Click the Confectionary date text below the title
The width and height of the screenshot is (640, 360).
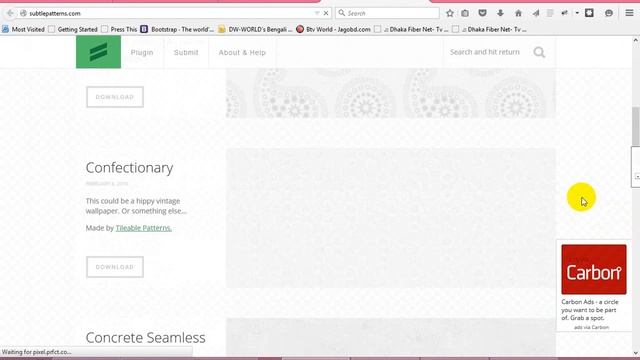tap(107, 184)
